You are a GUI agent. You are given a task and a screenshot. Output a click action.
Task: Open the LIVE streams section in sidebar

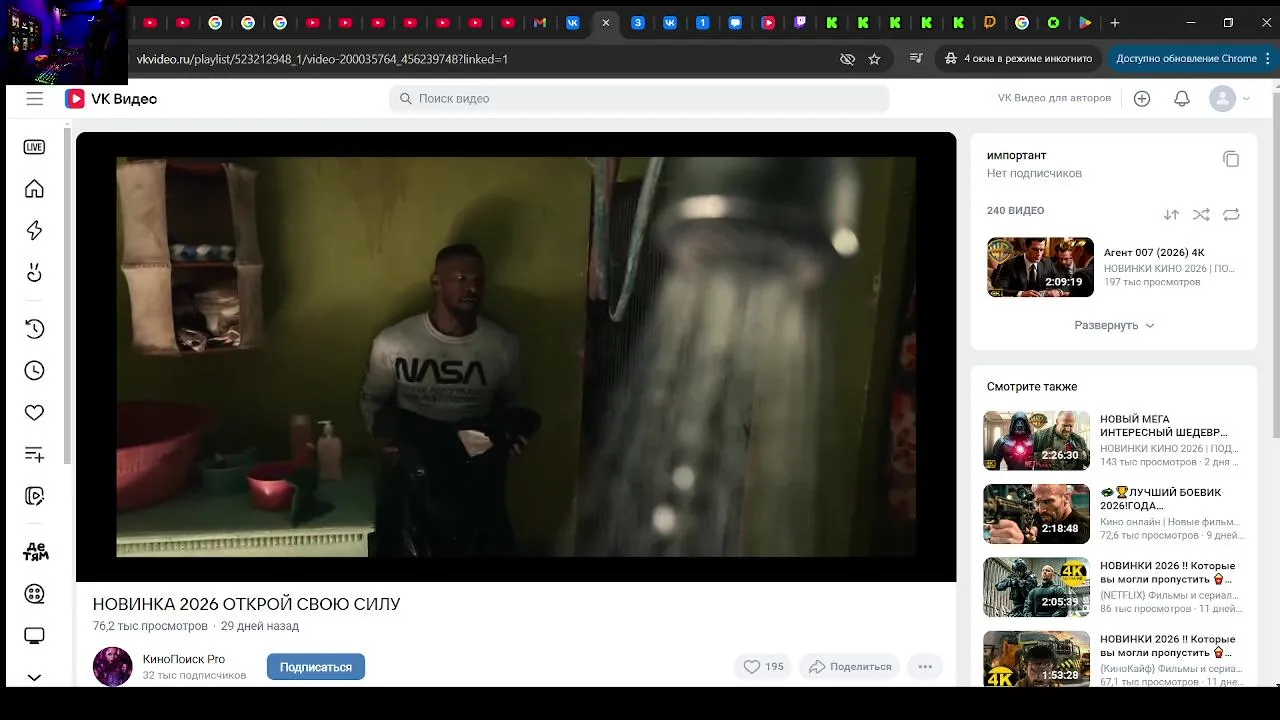coord(34,147)
